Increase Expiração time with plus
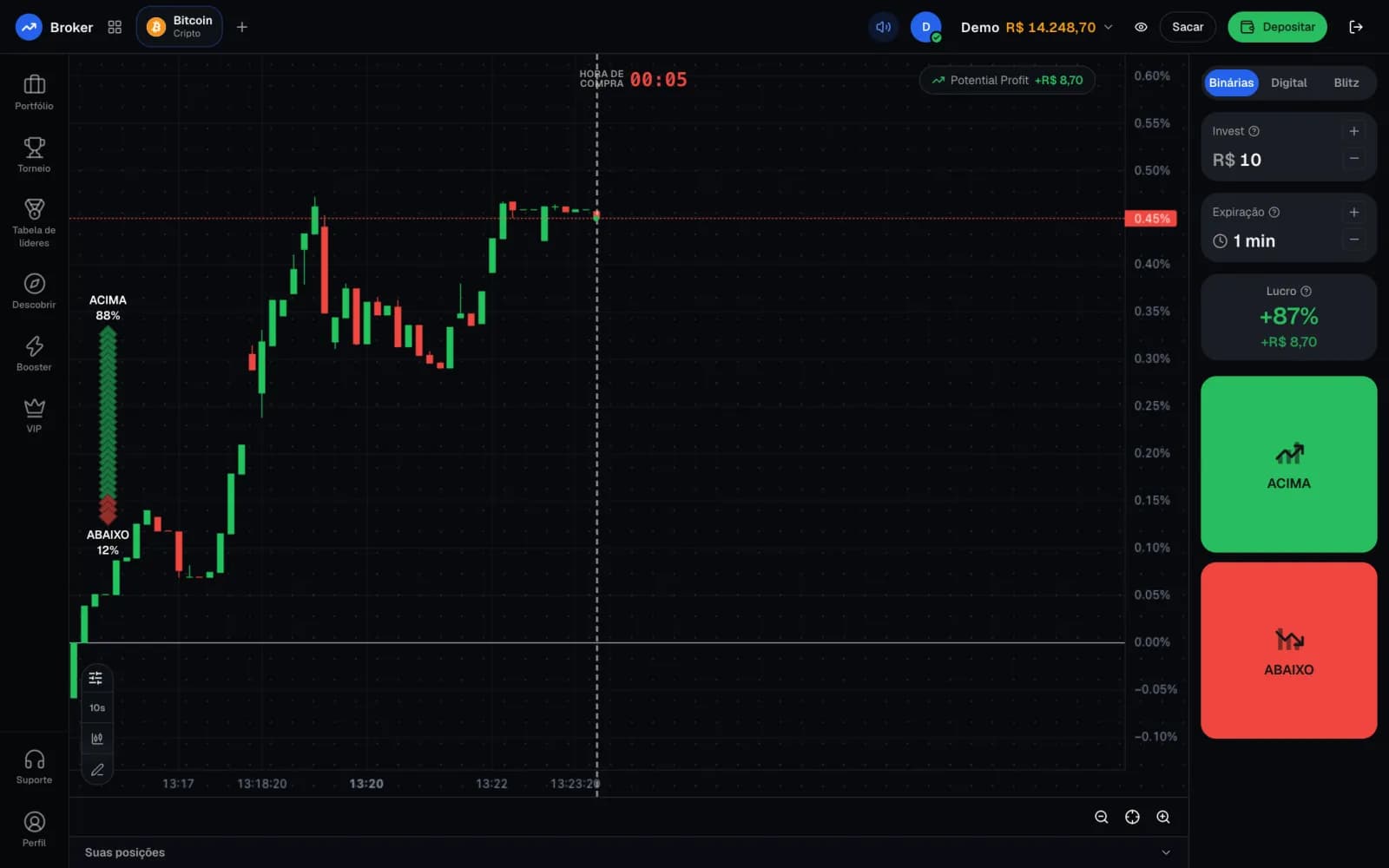The image size is (1389, 868). 1353,212
